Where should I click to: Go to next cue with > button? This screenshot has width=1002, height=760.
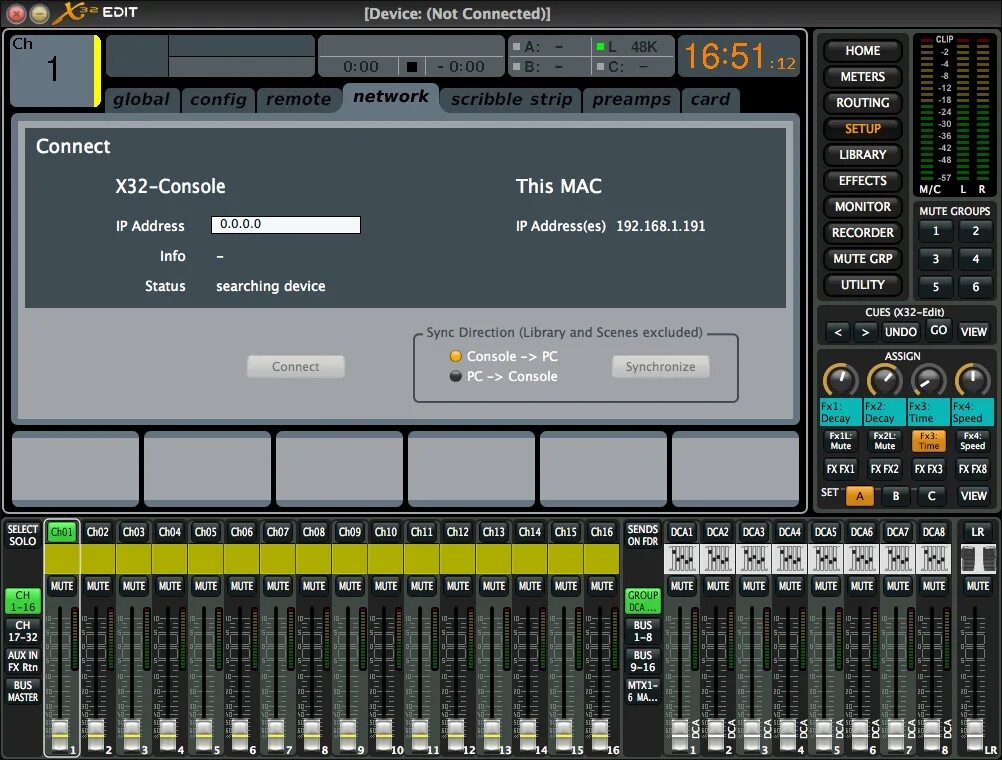865,332
